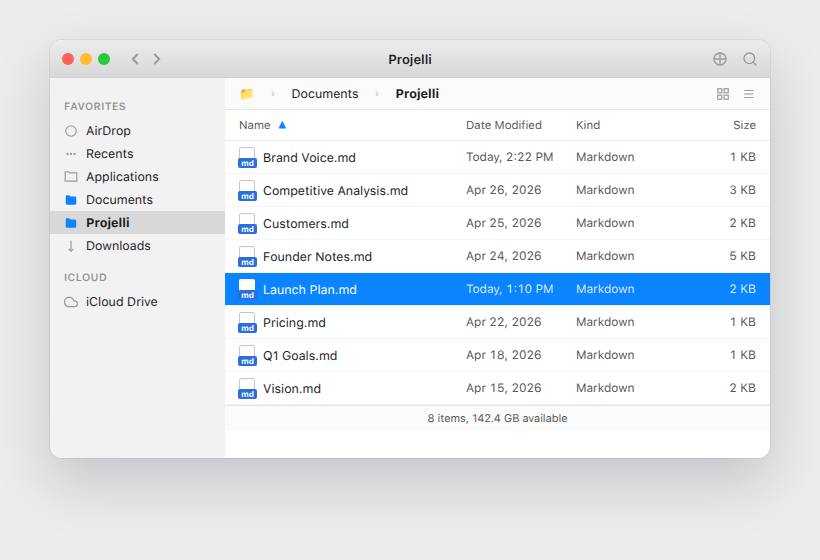The image size is (820, 560).
Task: Click the folder icon in path bar
Action: coord(247,94)
